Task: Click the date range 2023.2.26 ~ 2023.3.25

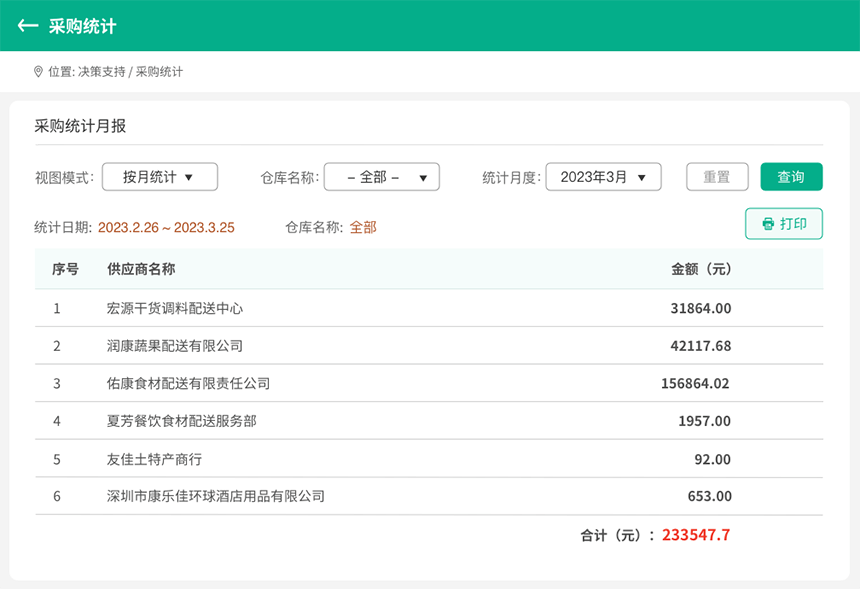Action: pyautogui.click(x=166, y=227)
